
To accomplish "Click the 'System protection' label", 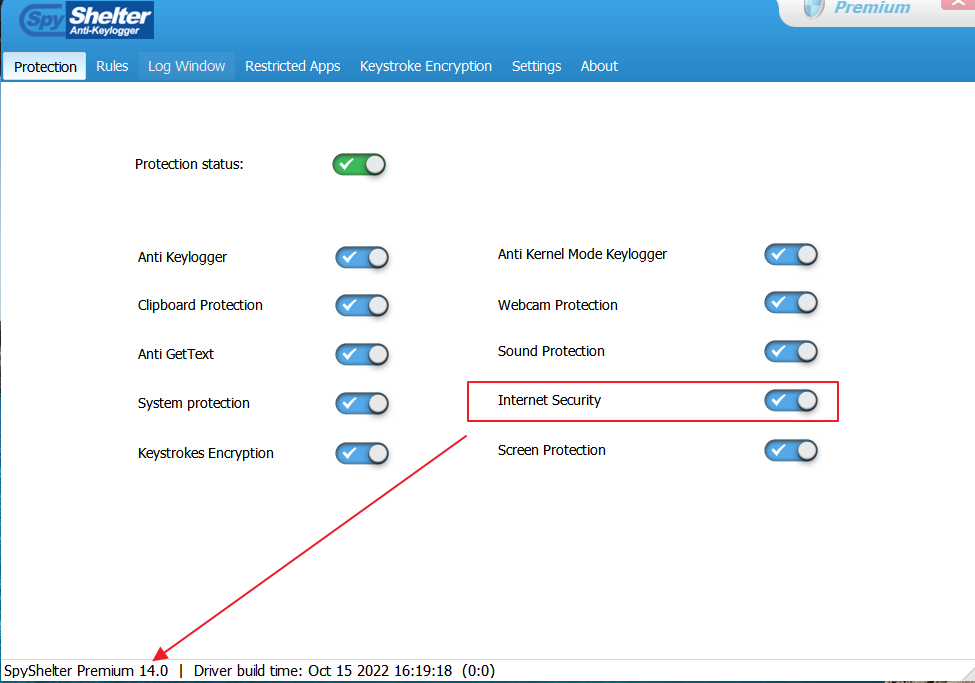I will pyautogui.click(x=193, y=403).
